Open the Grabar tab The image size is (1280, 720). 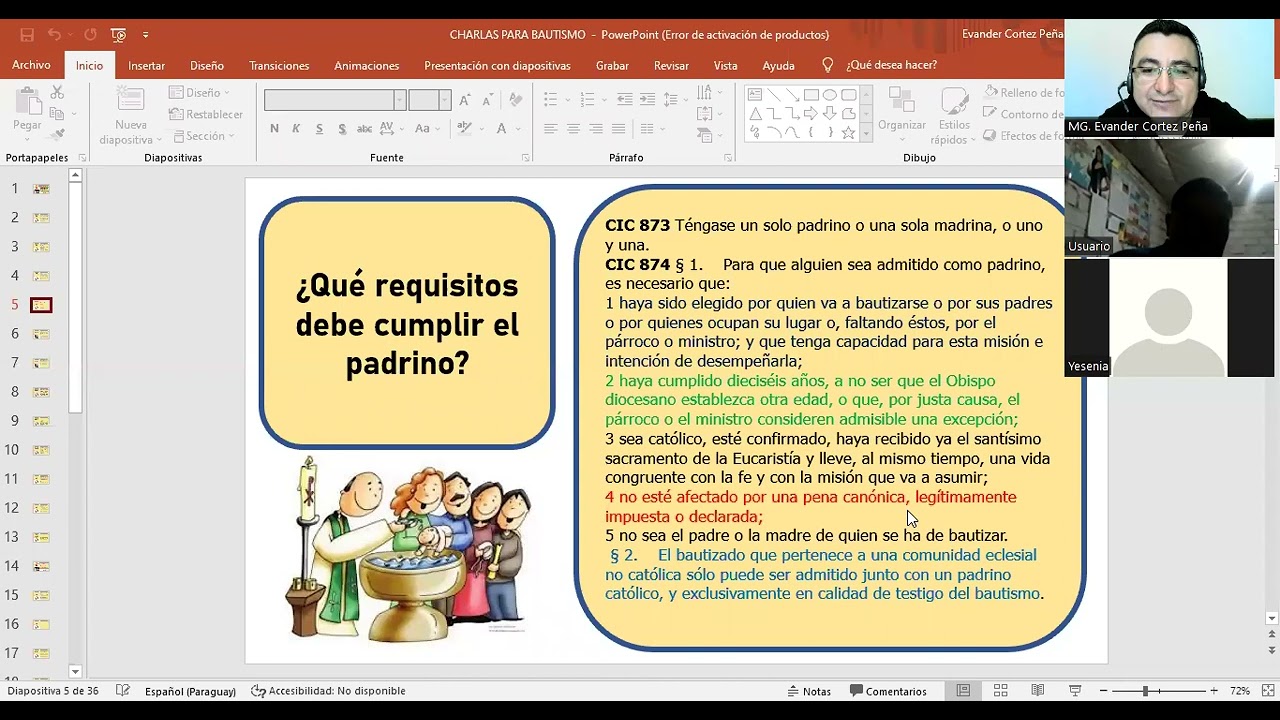(x=612, y=65)
